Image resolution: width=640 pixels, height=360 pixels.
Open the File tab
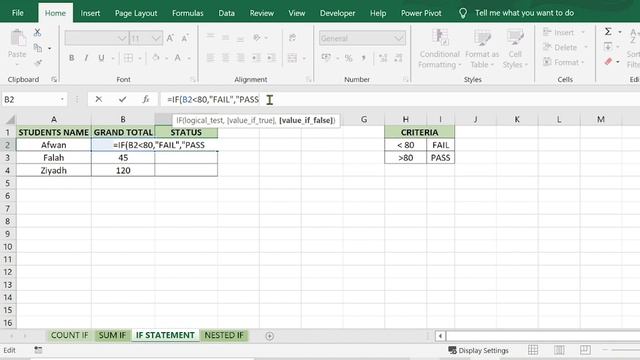tap(18, 13)
